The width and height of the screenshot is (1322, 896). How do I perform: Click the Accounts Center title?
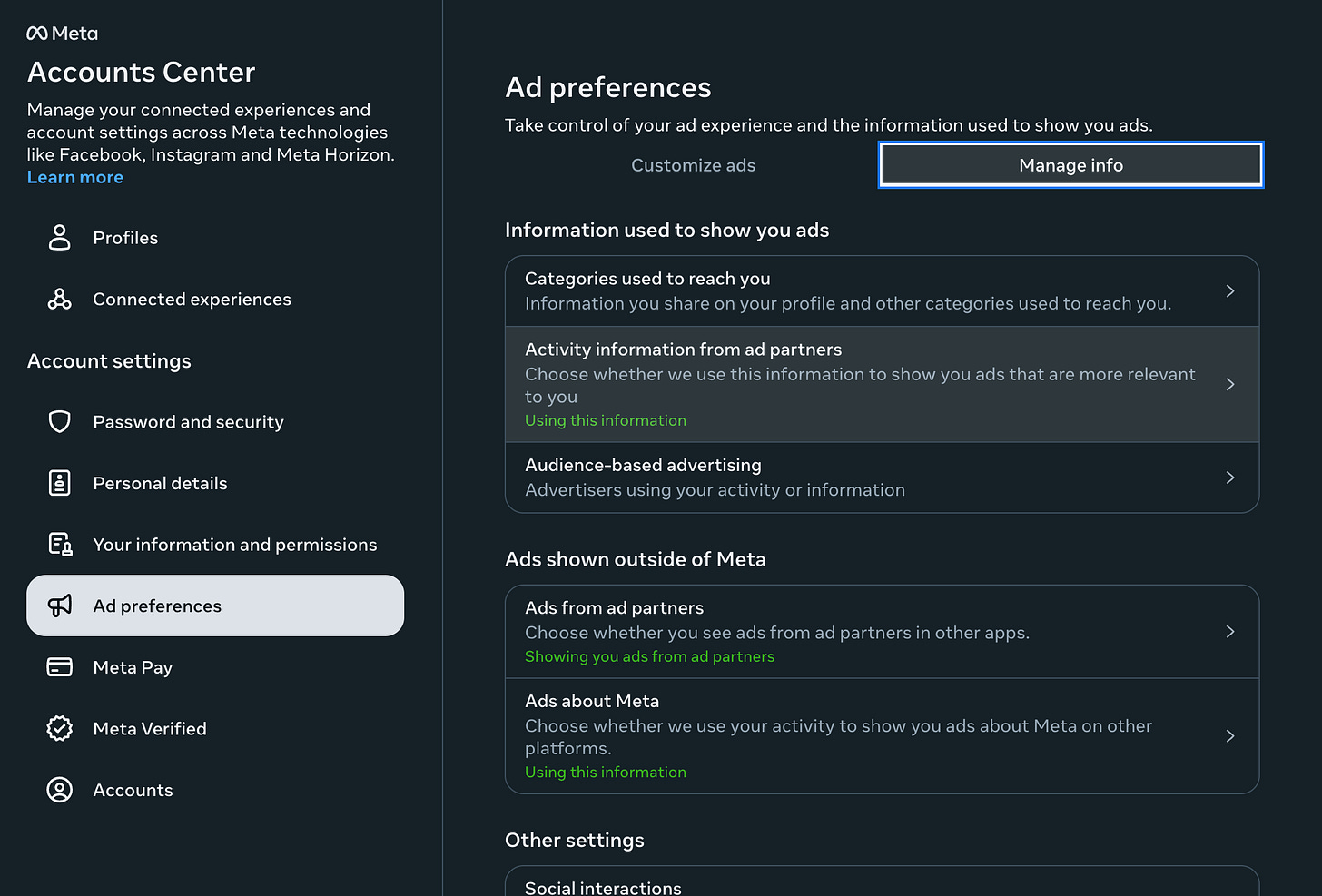tap(141, 72)
